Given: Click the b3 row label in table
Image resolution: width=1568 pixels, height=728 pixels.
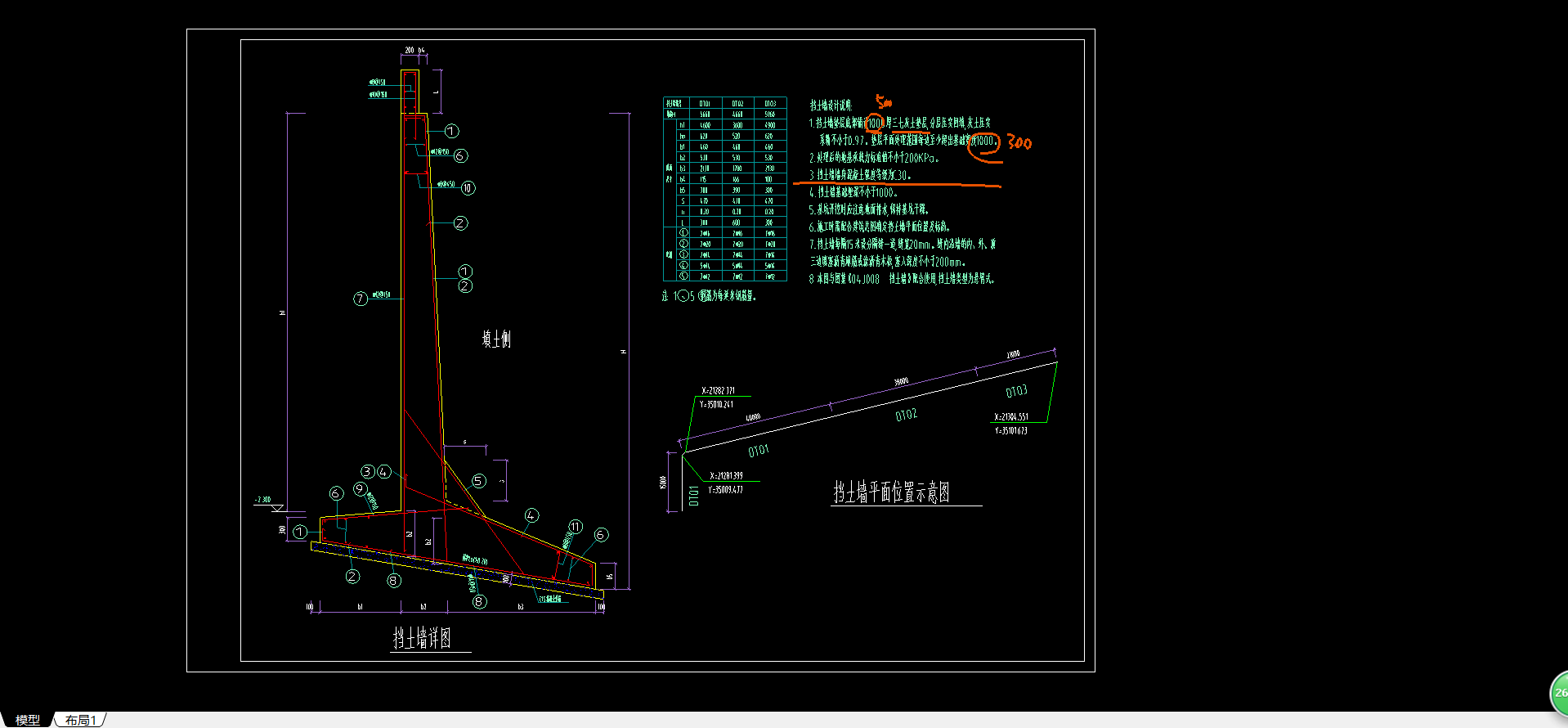Looking at the screenshot, I should pyautogui.click(x=683, y=169).
